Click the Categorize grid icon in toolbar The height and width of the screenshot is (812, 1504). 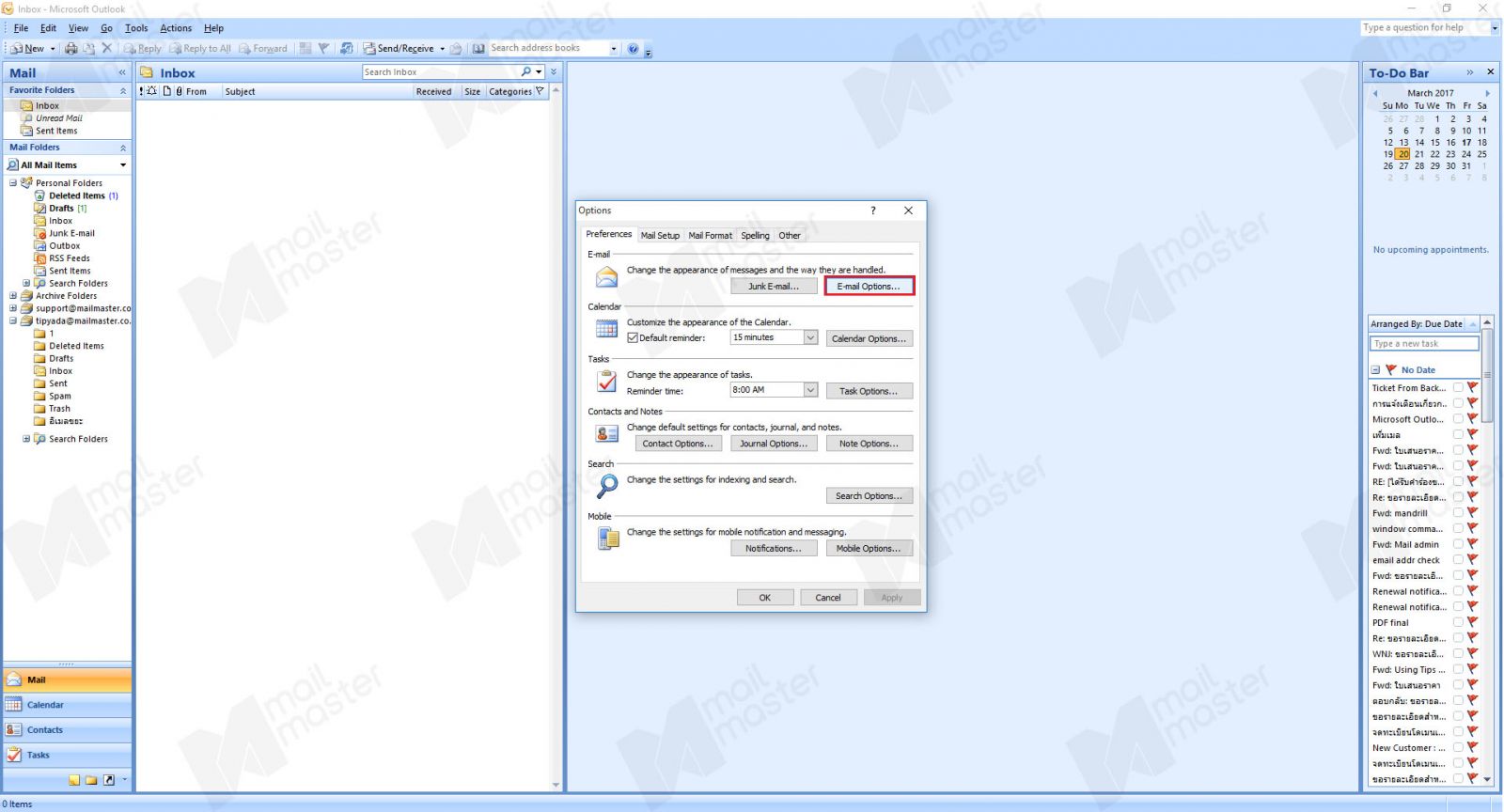tap(305, 48)
